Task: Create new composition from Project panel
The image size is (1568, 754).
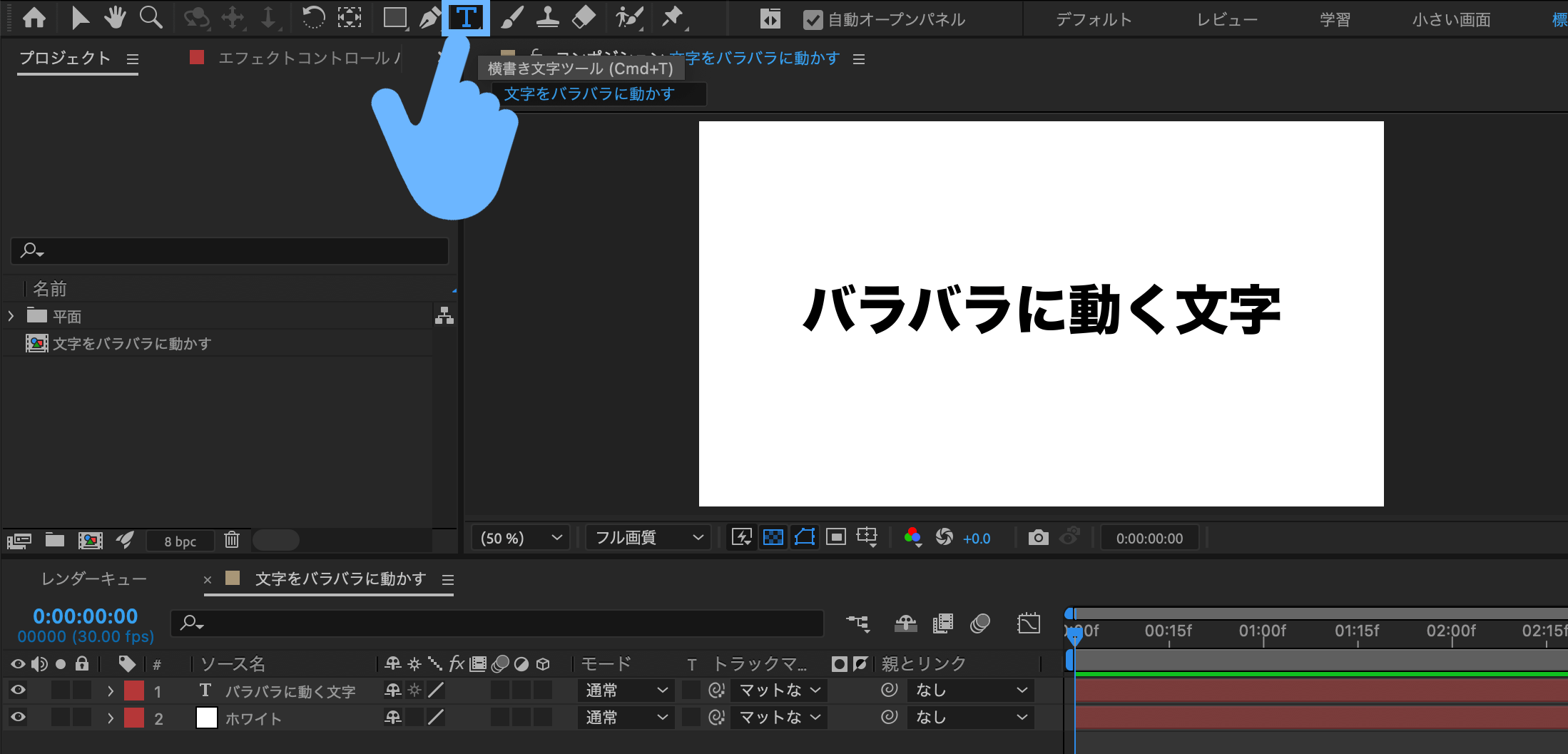Action: coord(90,540)
